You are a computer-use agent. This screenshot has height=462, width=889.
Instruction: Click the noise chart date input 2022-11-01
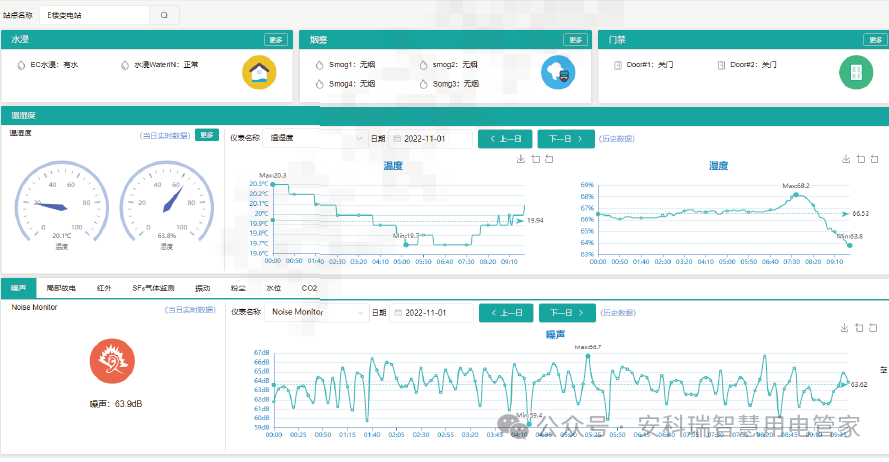pyautogui.click(x=431, y=313)
